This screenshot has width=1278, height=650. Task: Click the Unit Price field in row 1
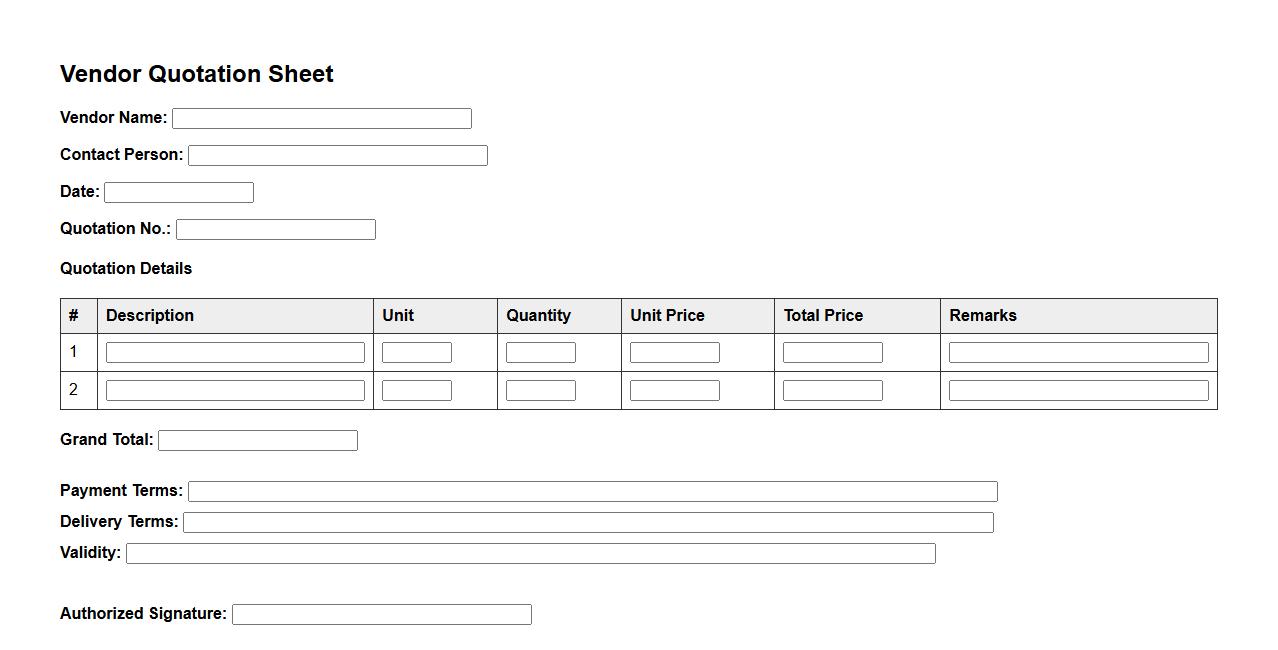coord(674,352)
